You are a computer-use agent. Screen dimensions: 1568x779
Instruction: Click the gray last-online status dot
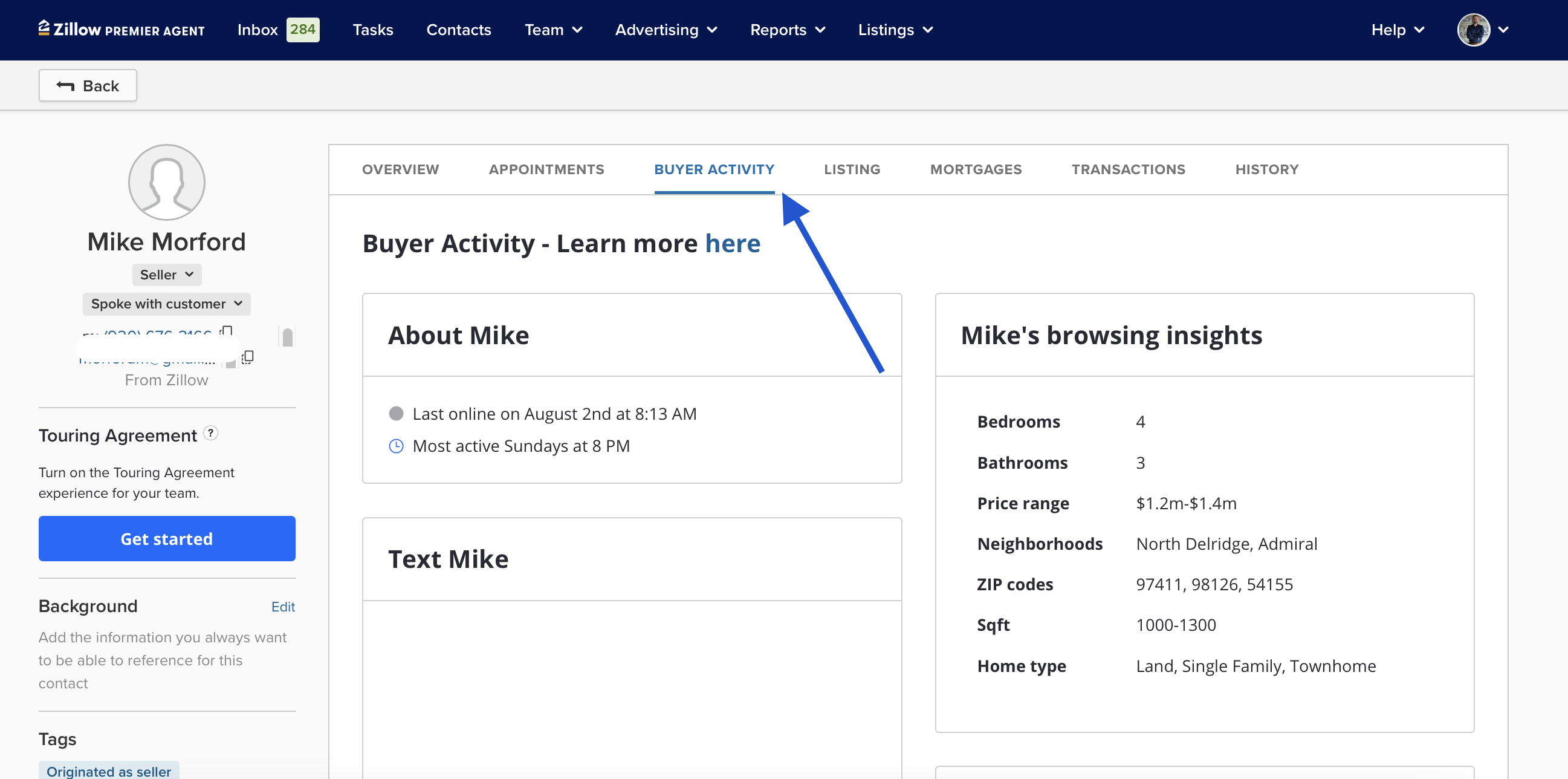pos(396,414)
